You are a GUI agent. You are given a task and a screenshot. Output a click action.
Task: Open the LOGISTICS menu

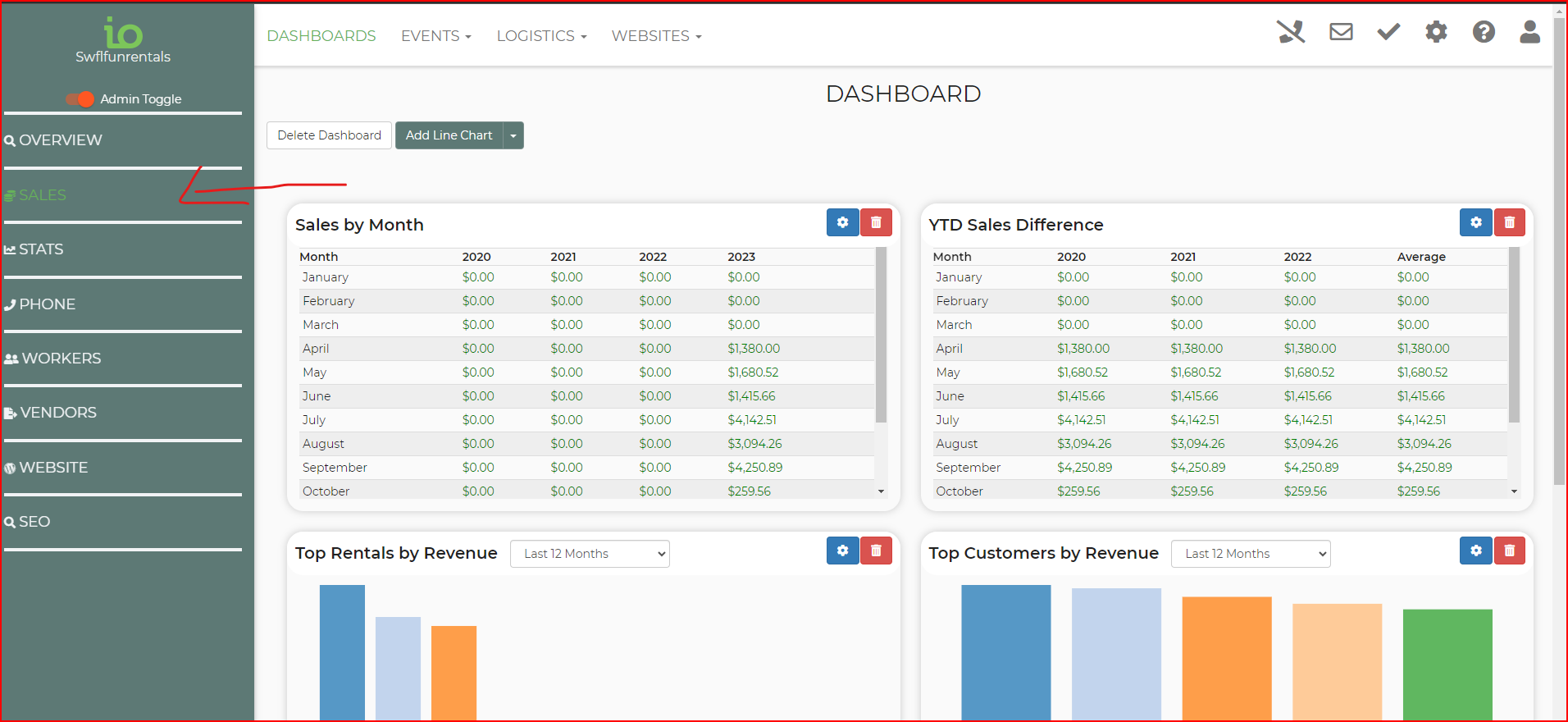[x=541, y=36]
